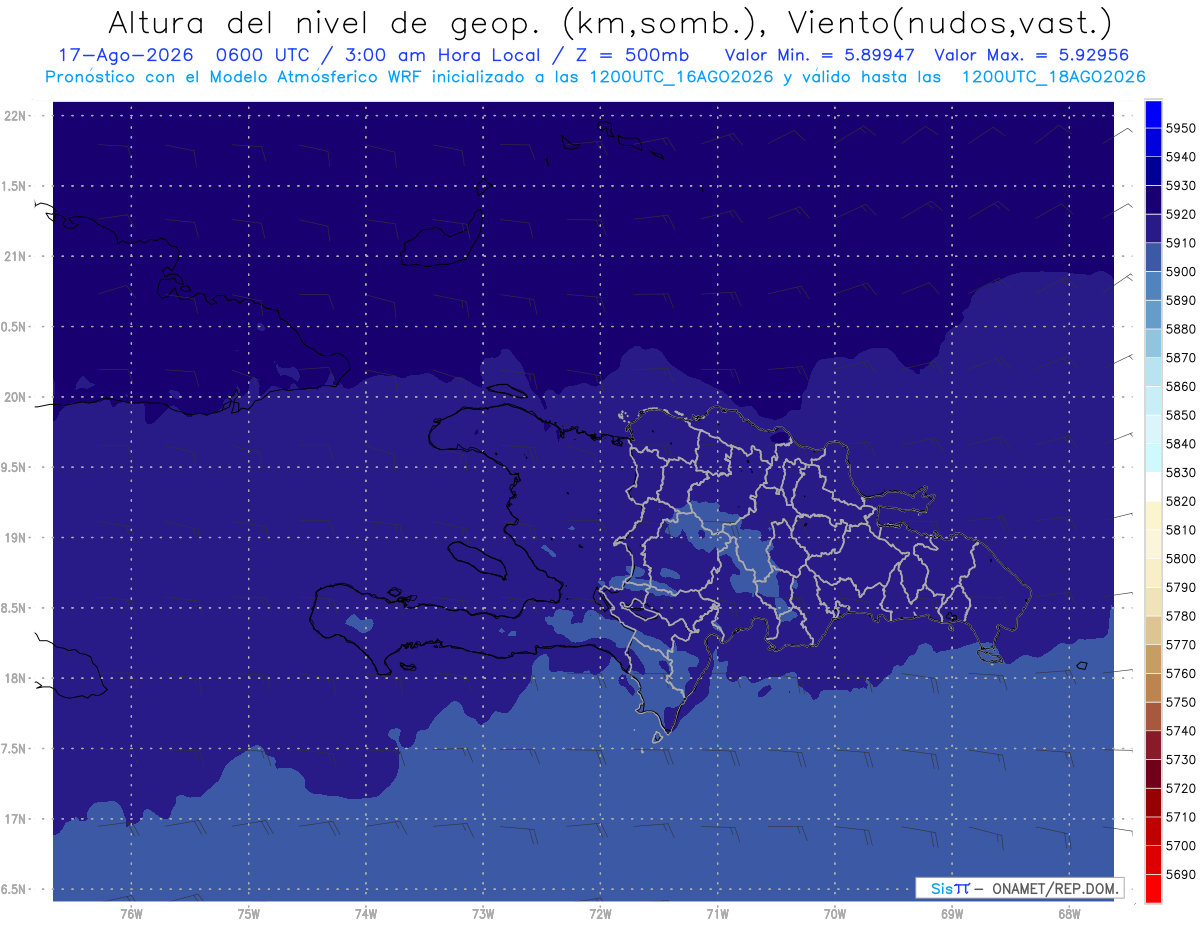The width and height of the screenshot is (1200, 927).
Task: Click the '5830' colorbar value
Action: (1180, 472)
